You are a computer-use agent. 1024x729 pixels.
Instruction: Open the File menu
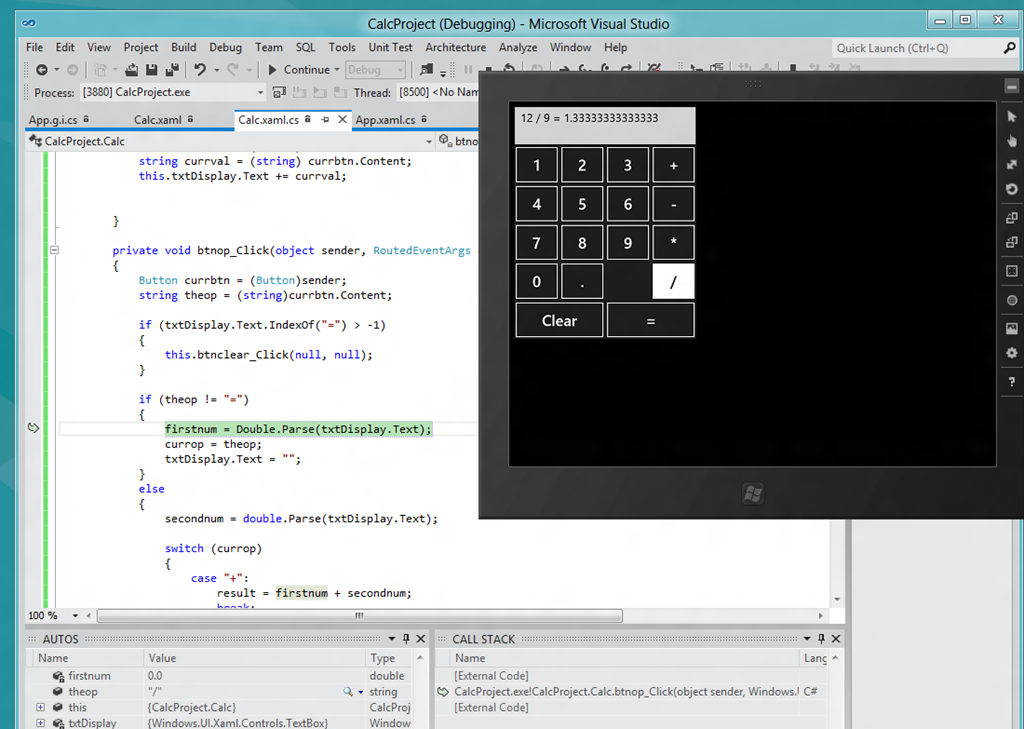[35, 47]
